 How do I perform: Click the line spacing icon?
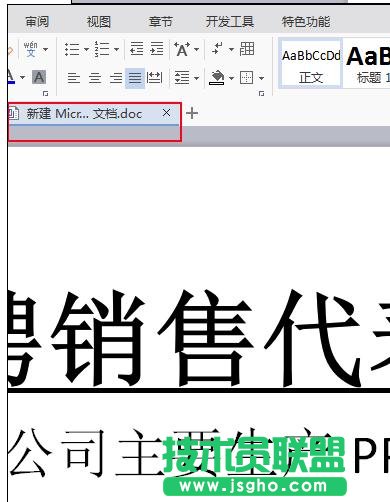(182, 78)
